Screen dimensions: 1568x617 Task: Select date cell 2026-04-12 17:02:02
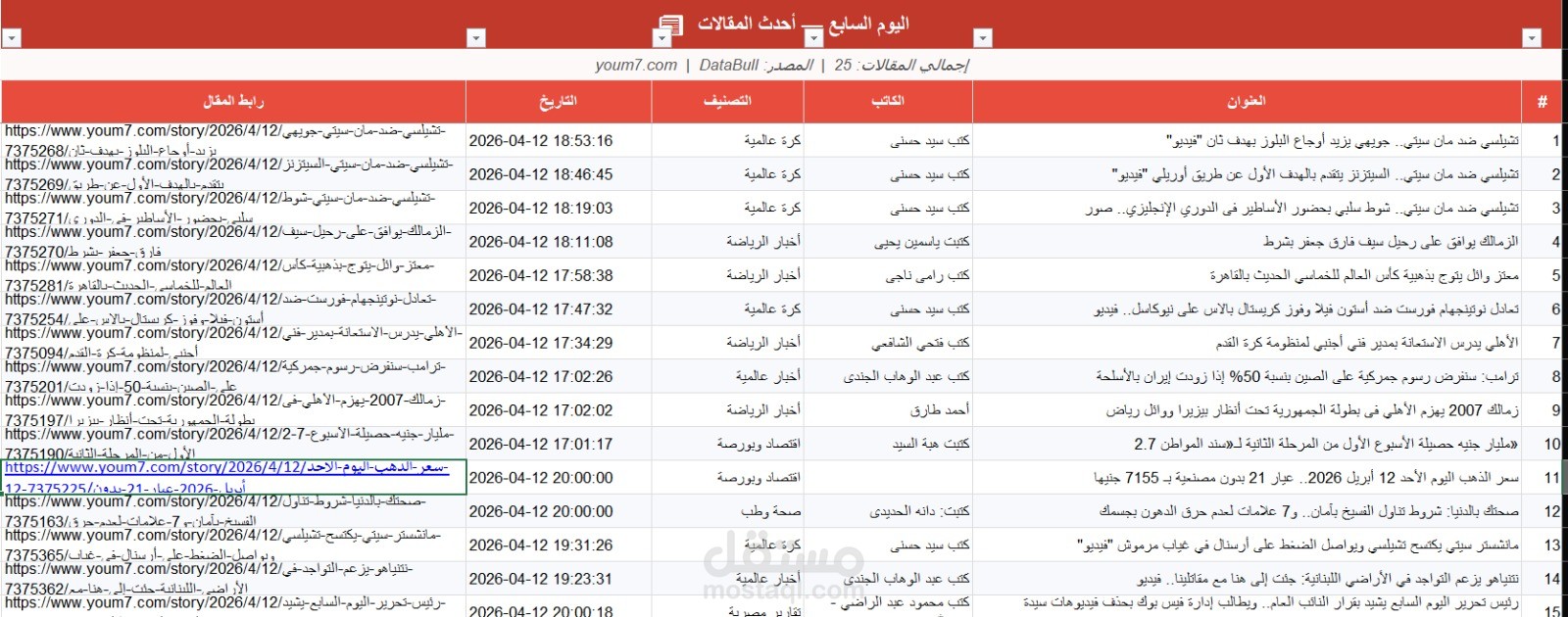559,410
